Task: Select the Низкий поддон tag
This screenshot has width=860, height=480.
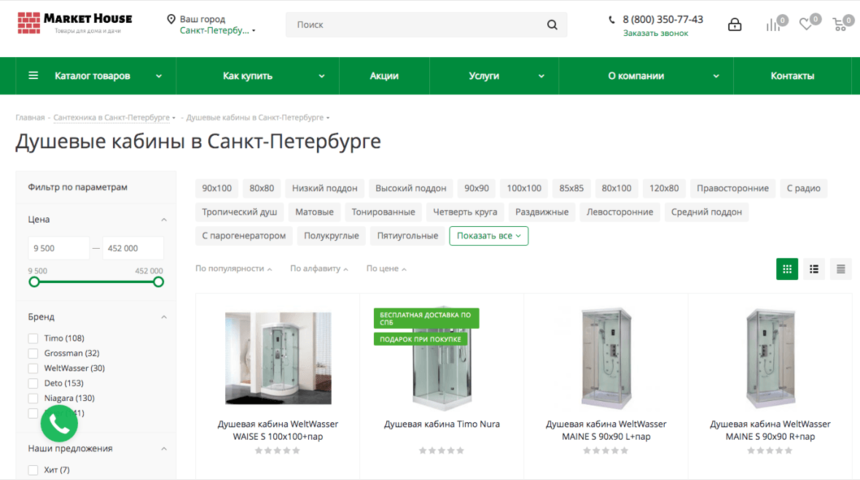Action: 325,188
